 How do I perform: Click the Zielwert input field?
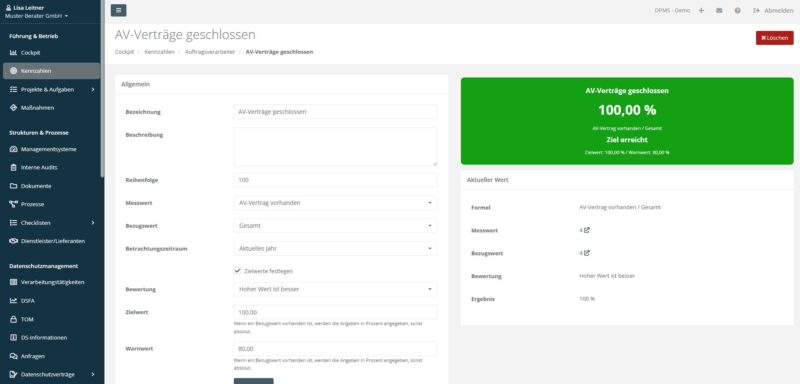(335, 312)
